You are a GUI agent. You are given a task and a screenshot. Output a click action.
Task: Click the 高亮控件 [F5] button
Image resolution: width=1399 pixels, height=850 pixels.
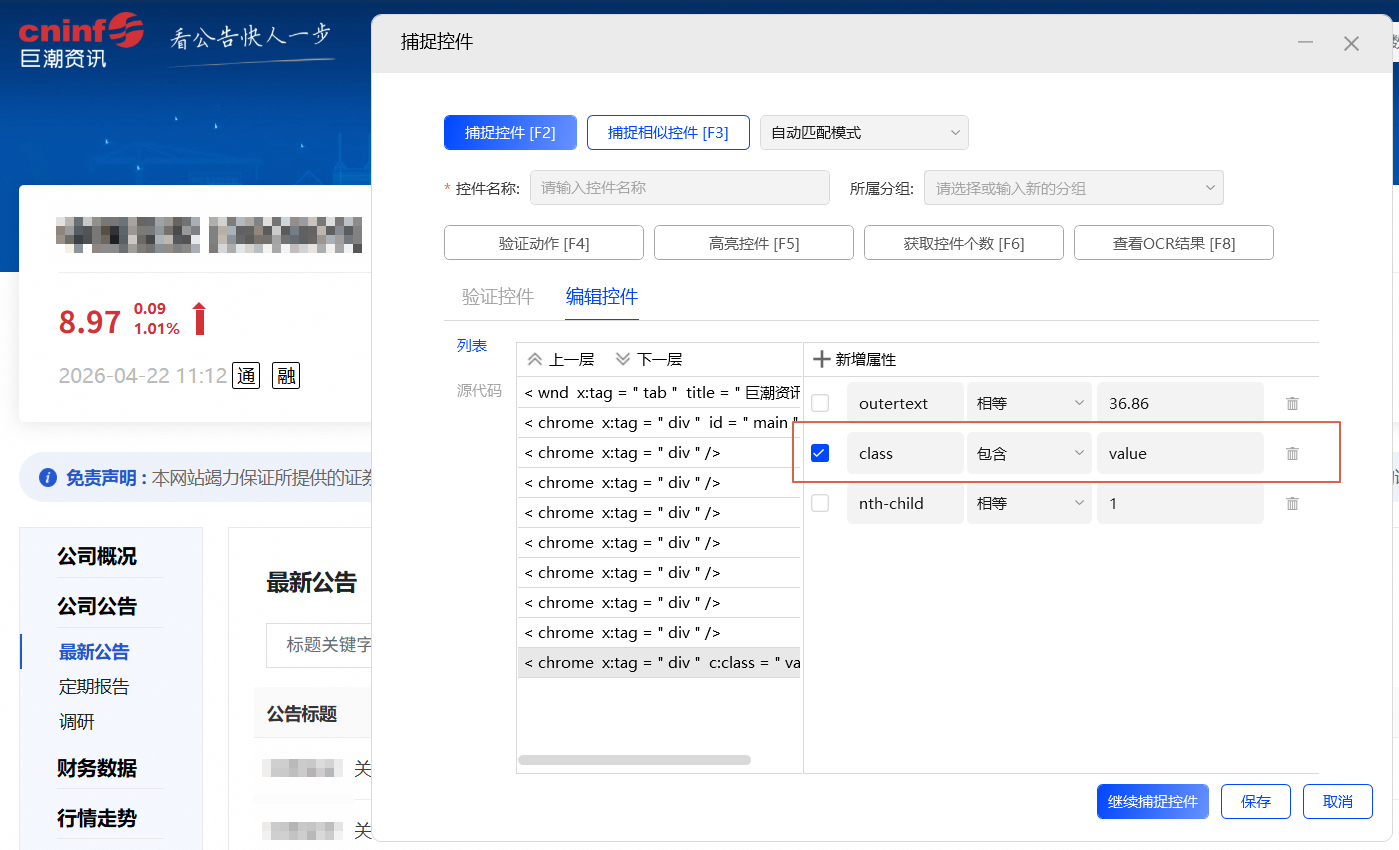point(754,243)
